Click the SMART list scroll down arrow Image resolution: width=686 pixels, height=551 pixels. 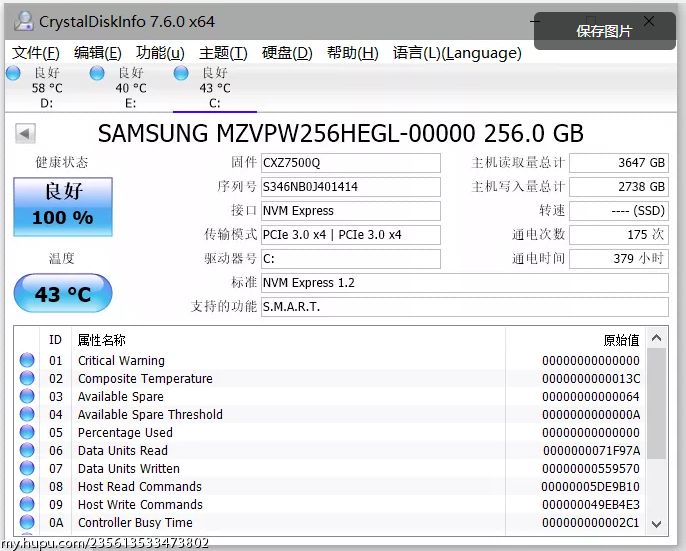point(656,524)
